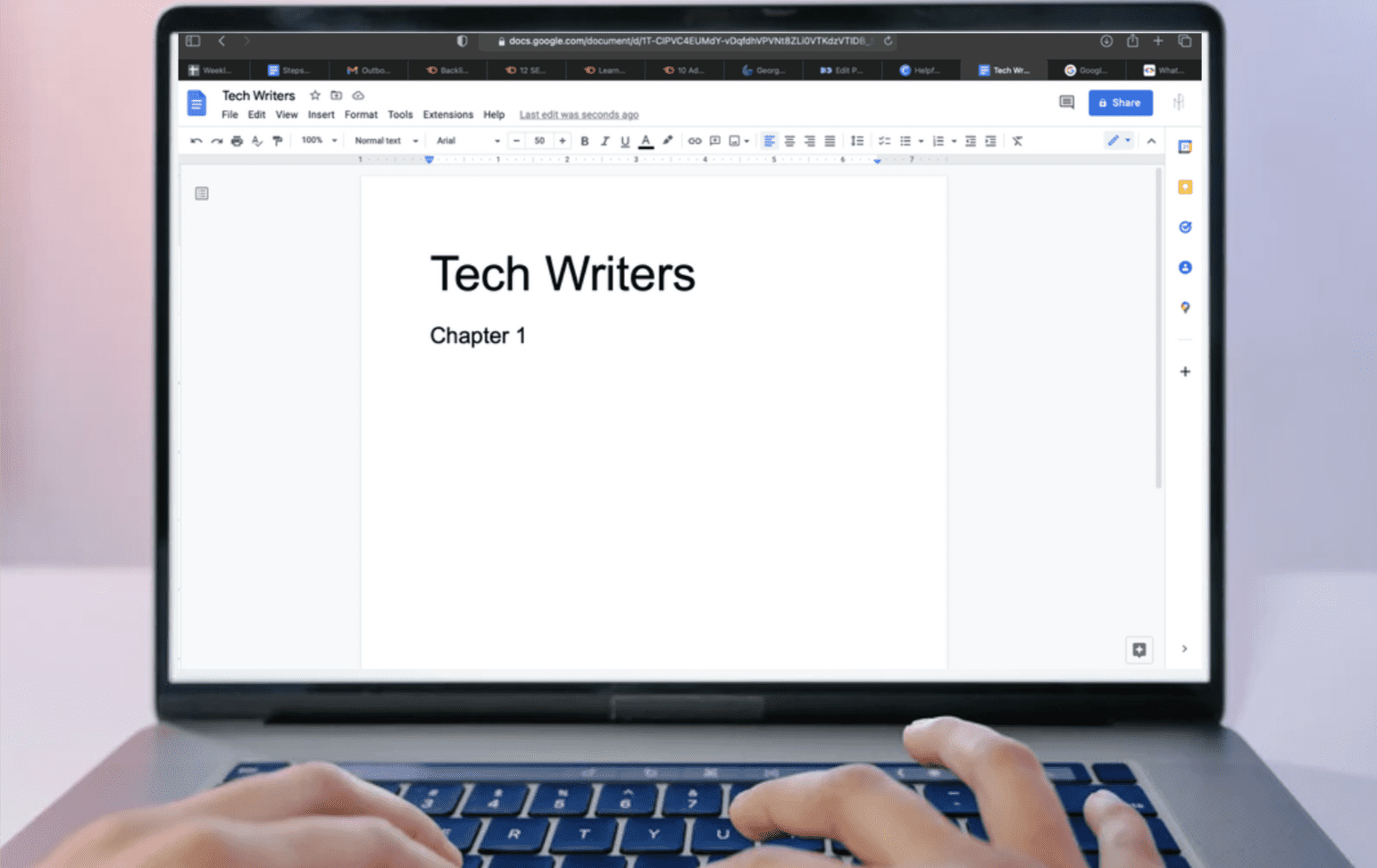Open the editing mode dropdown
The image size is (1377, 868).
[x=1119, y=140]
